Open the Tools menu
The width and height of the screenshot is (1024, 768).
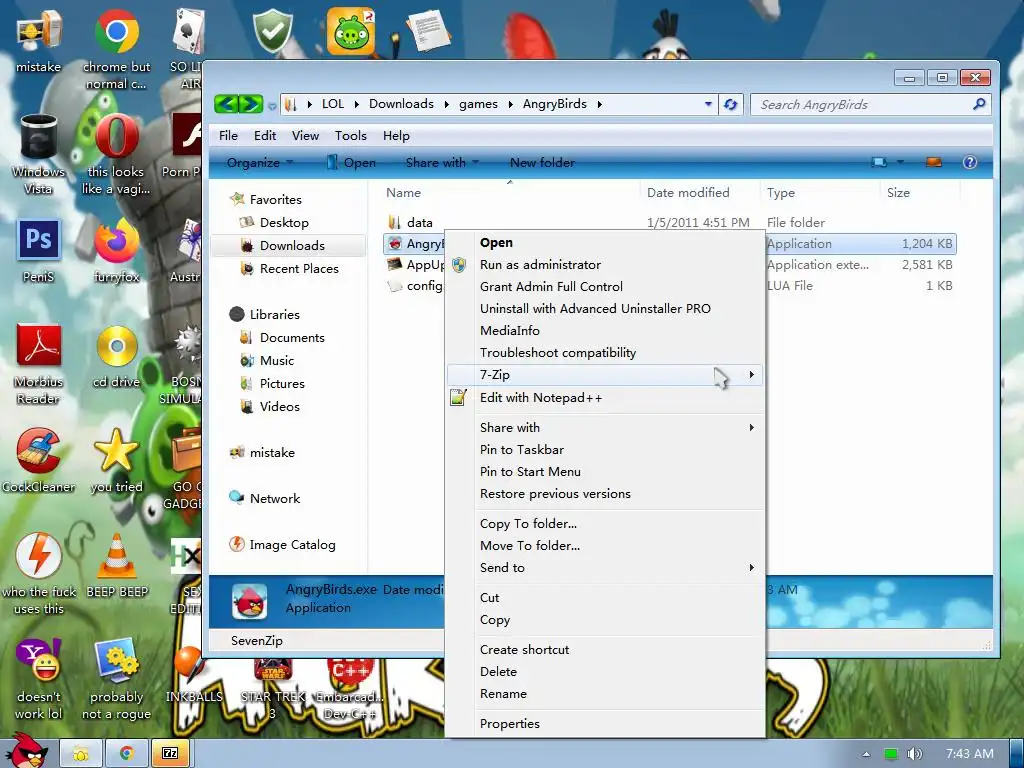351,135
